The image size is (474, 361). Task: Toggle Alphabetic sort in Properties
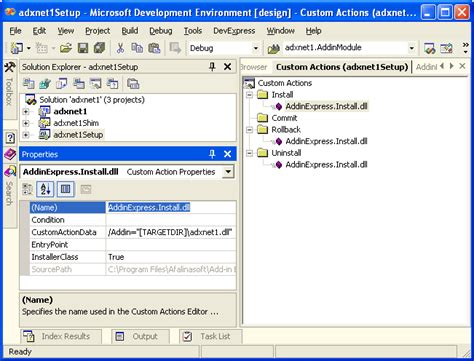coord(45,189)
